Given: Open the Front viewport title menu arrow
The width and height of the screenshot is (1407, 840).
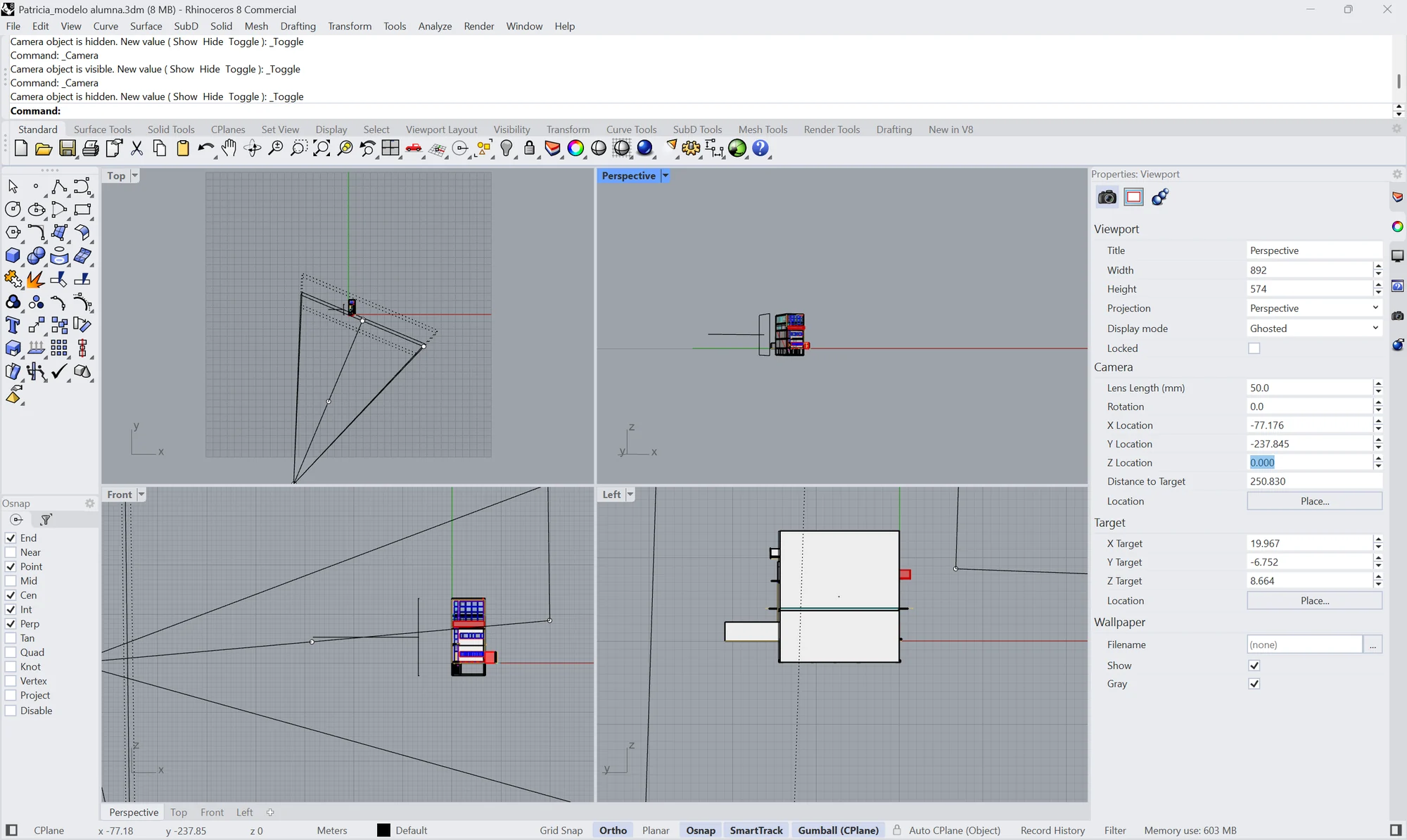Looking at the screenshot, I should click(141, 495).
